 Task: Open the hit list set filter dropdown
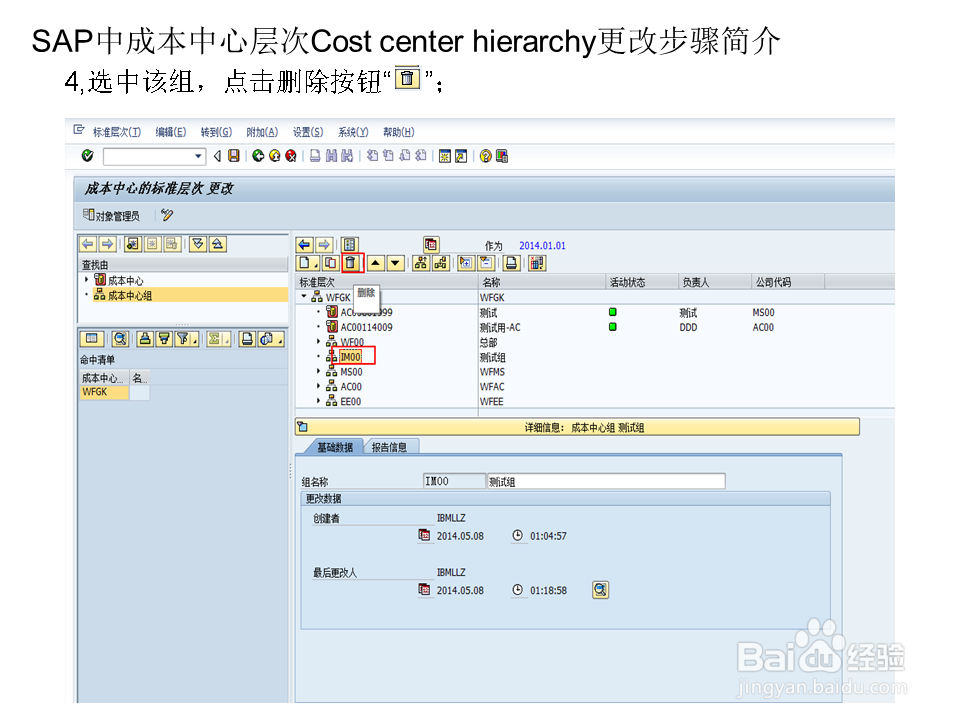[x=186, y=339]
